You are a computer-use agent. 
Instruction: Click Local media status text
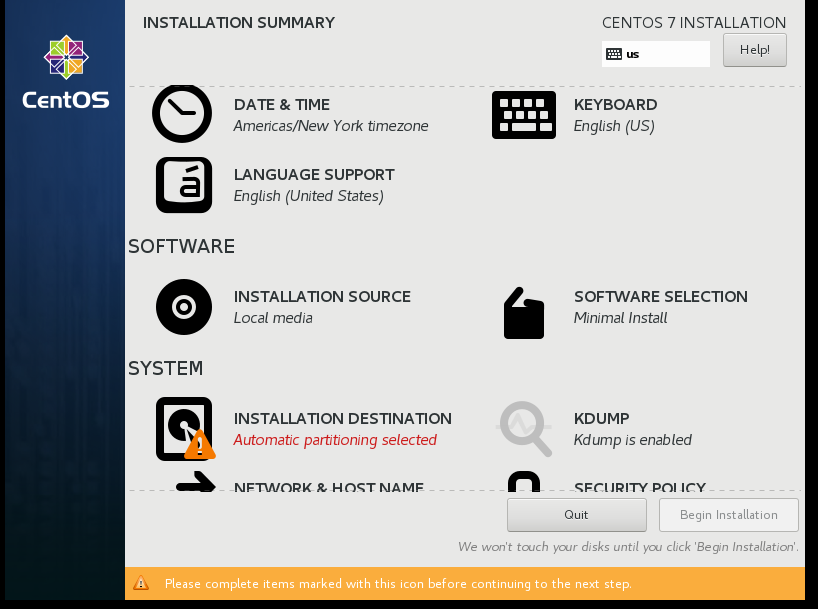coord(273,318)
